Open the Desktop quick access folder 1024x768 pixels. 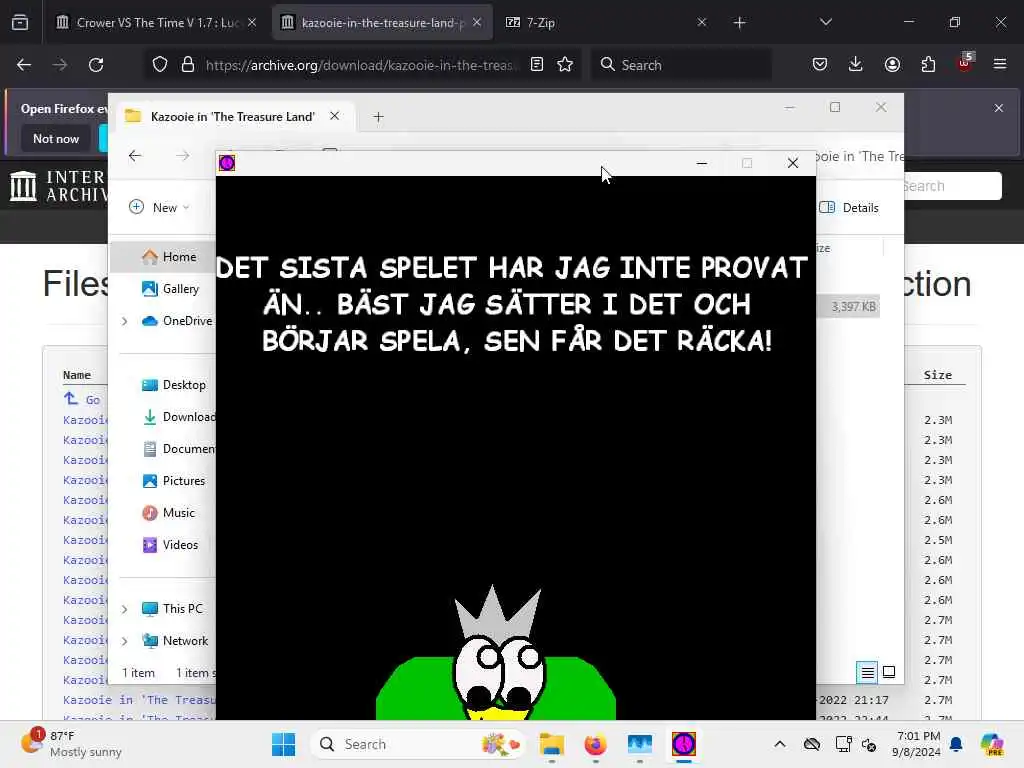174,385
